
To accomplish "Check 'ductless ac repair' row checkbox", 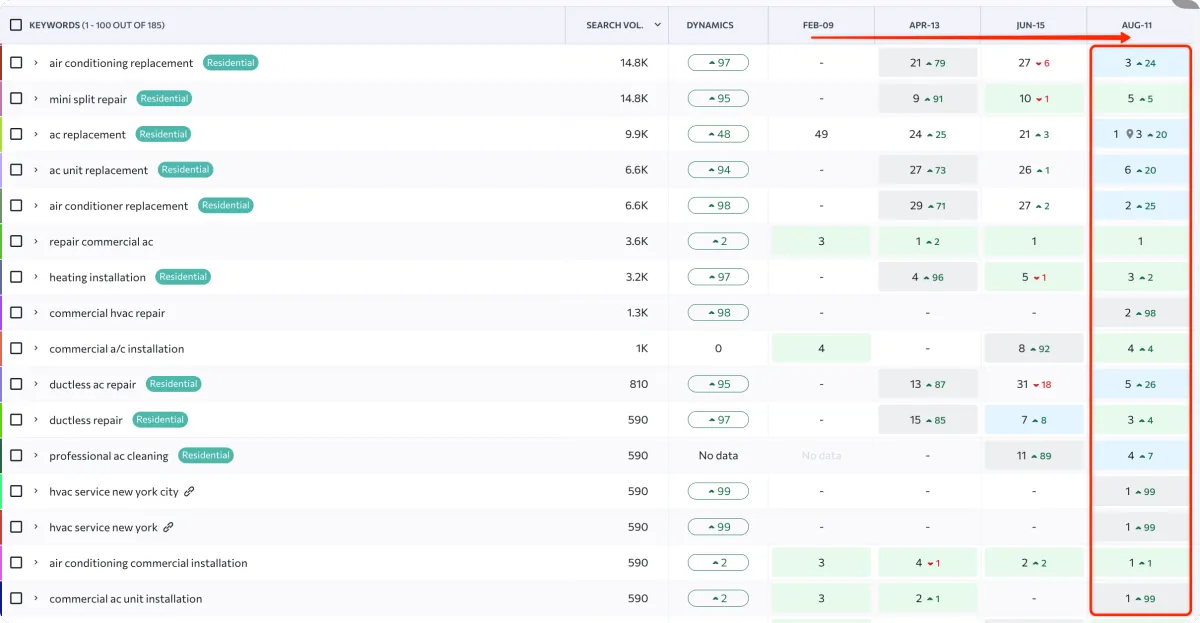I will 16,384.
